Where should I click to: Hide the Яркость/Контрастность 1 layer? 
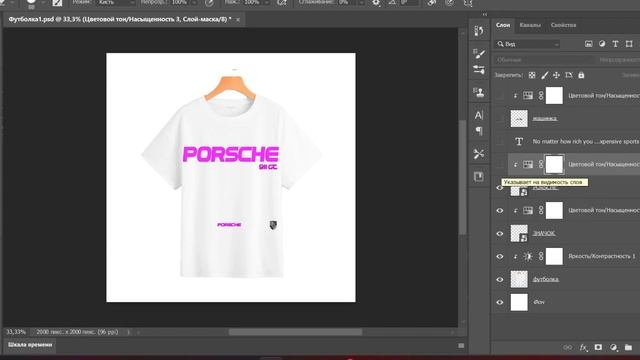coord(500,256)
